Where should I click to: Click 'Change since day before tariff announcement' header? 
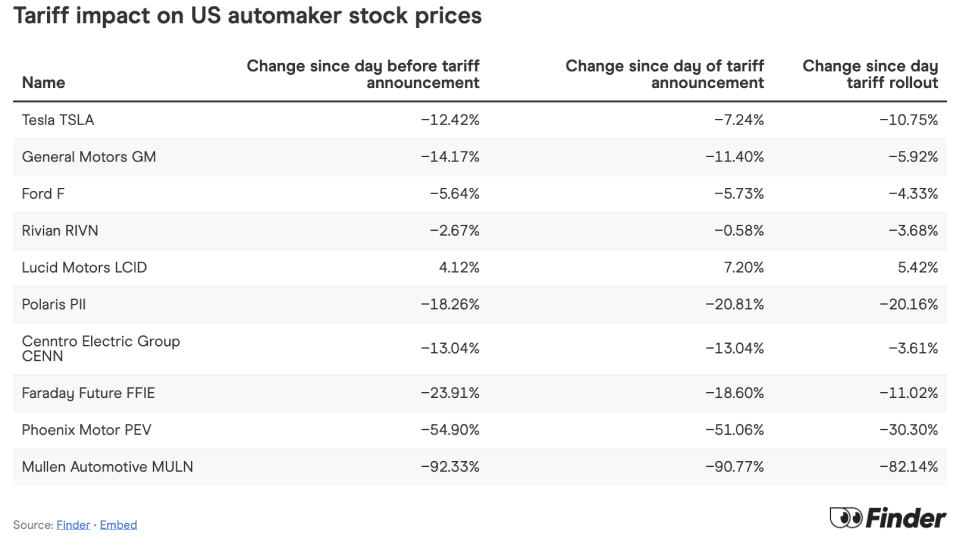click(363, 74)
